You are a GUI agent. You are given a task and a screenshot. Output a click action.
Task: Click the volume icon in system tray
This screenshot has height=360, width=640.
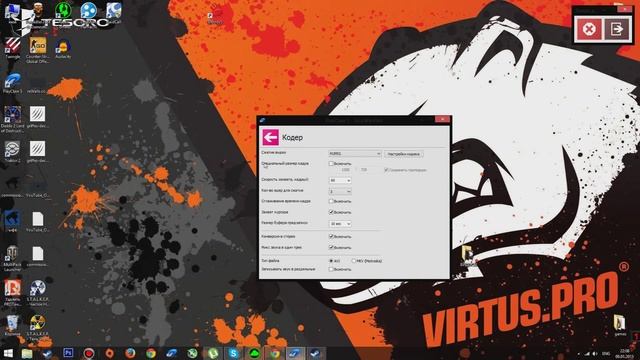595,353
